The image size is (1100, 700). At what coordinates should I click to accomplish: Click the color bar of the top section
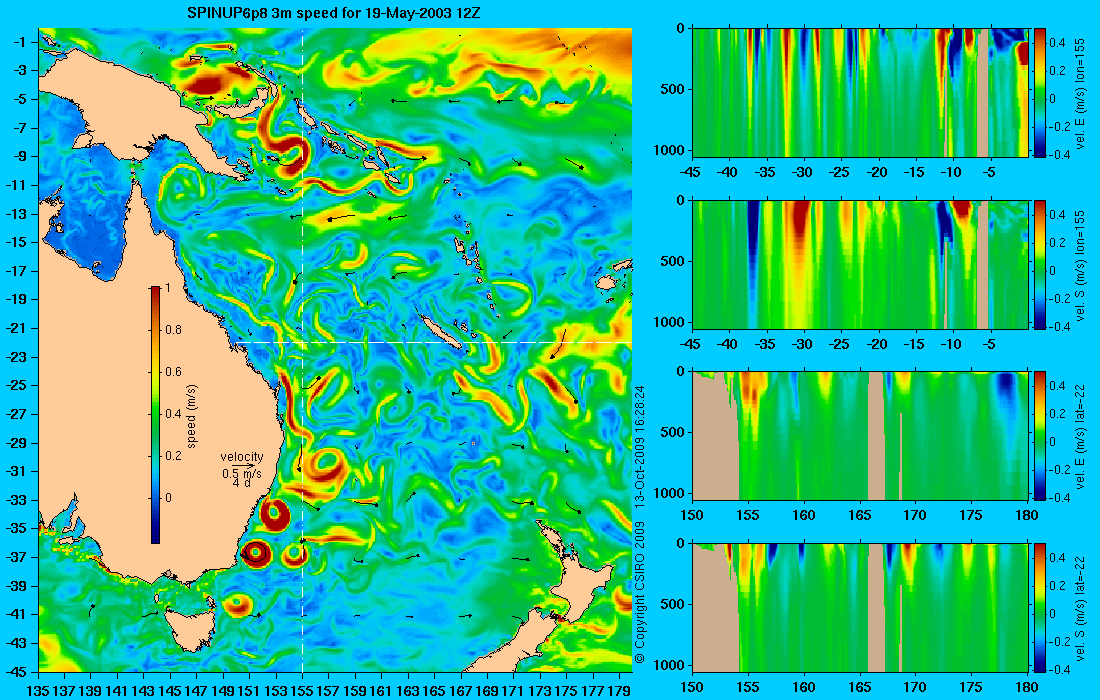(1040, 93)
